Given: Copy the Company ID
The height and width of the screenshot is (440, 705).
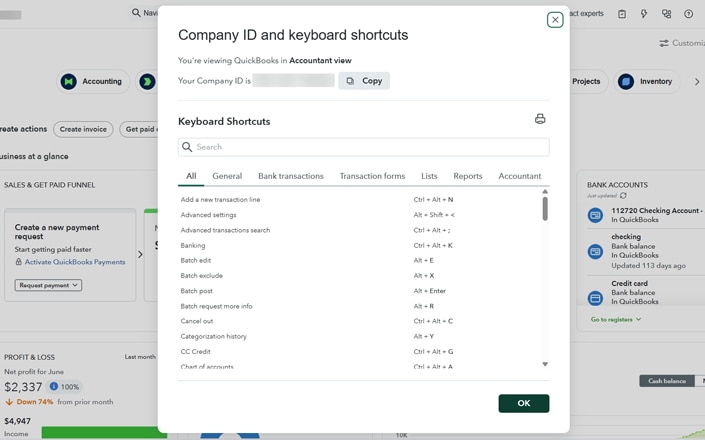Looking at the screenshot, I should [364, 81].
